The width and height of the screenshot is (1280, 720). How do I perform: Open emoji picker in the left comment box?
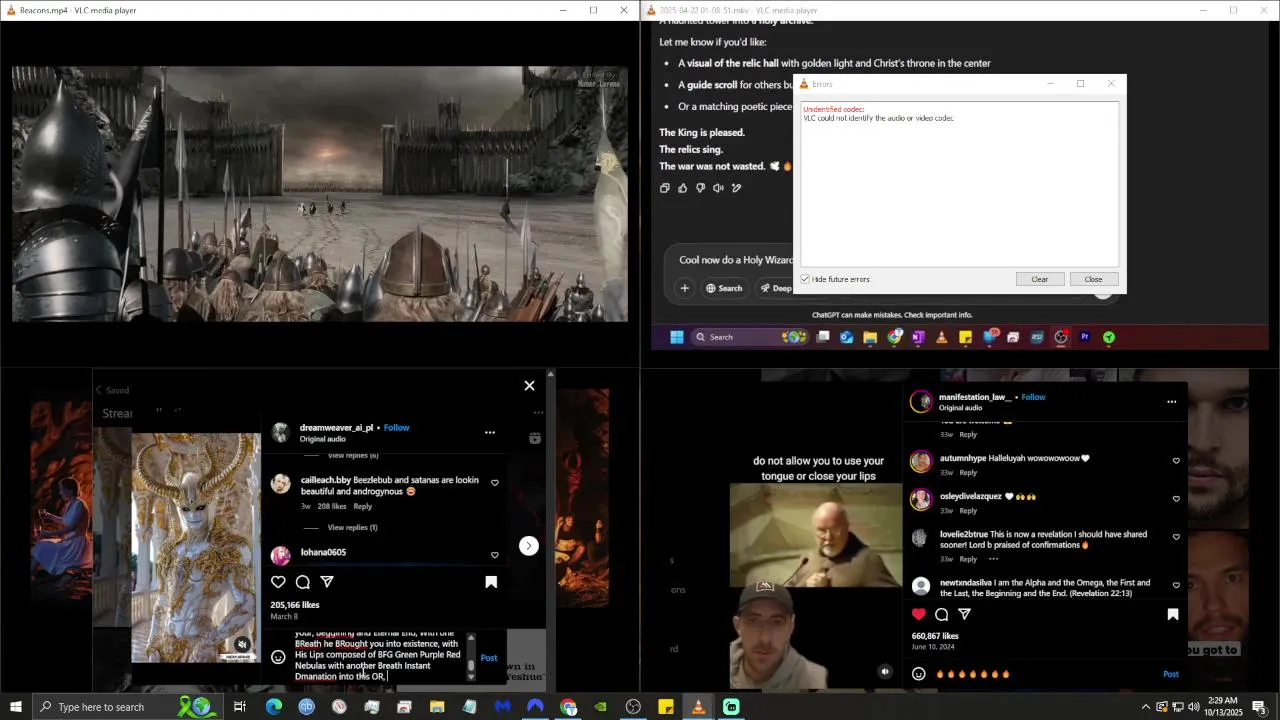278,657
